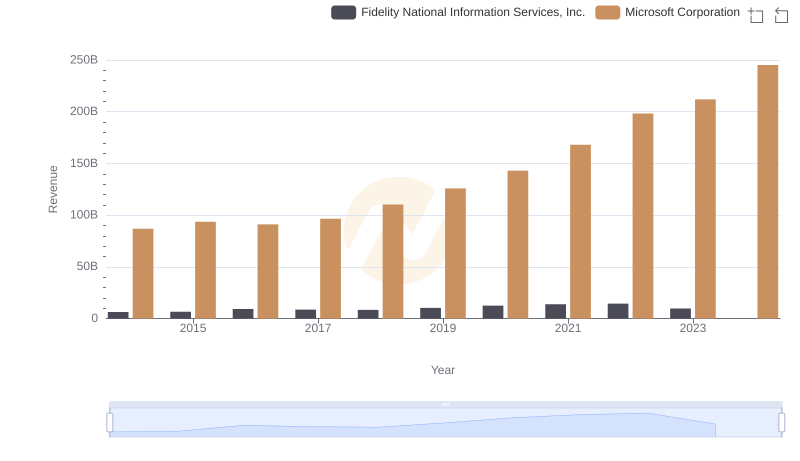Click the 2023 x-axis label
This screenshot has height=461, width=800.
coord(693,328)
